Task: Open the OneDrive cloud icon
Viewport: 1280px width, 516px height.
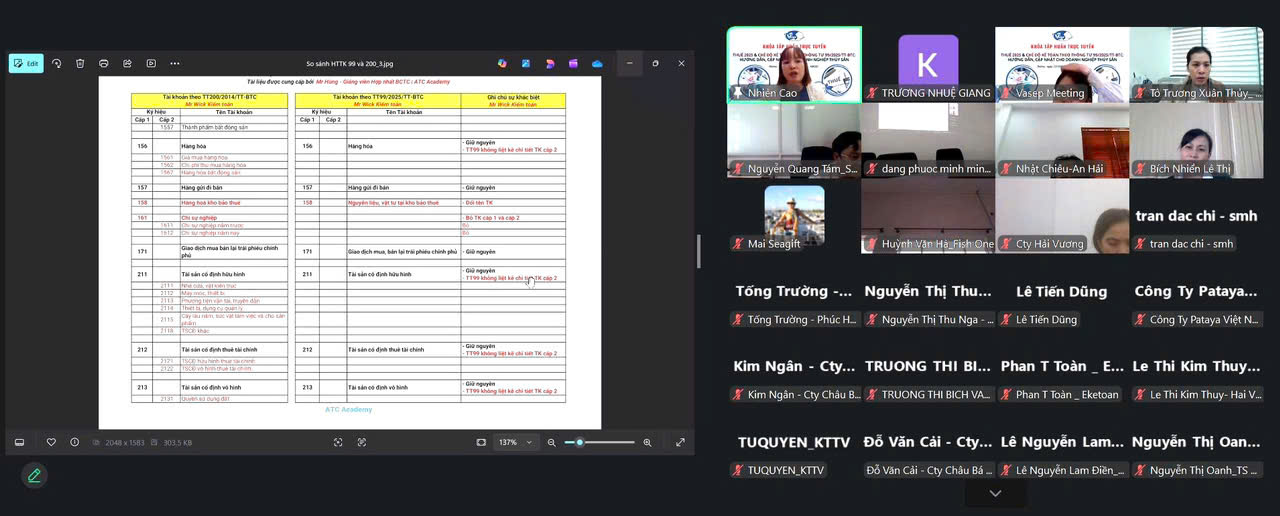Action: [597, 63]
